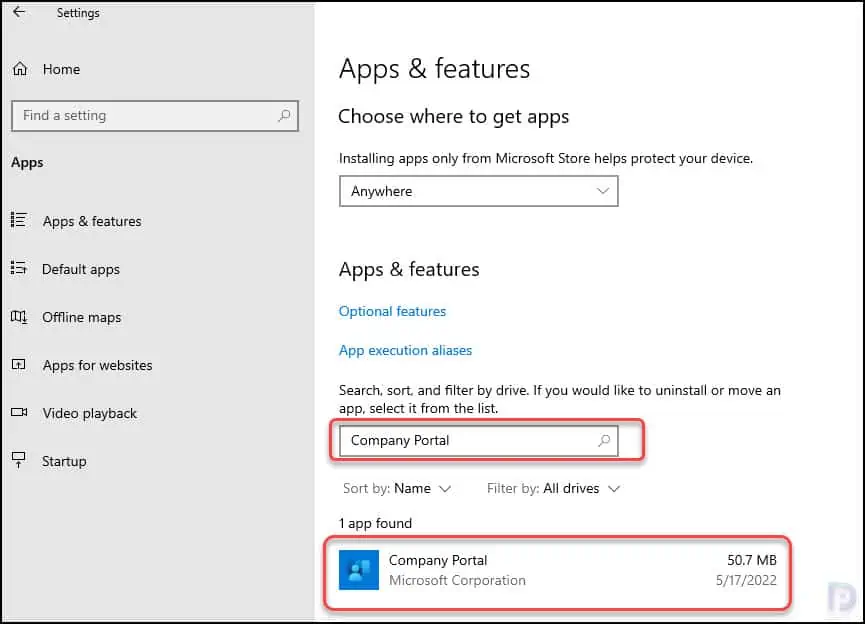Click the Company Portal search field
865x624 pixels.
pyautogui.click(x=478, y=440)
